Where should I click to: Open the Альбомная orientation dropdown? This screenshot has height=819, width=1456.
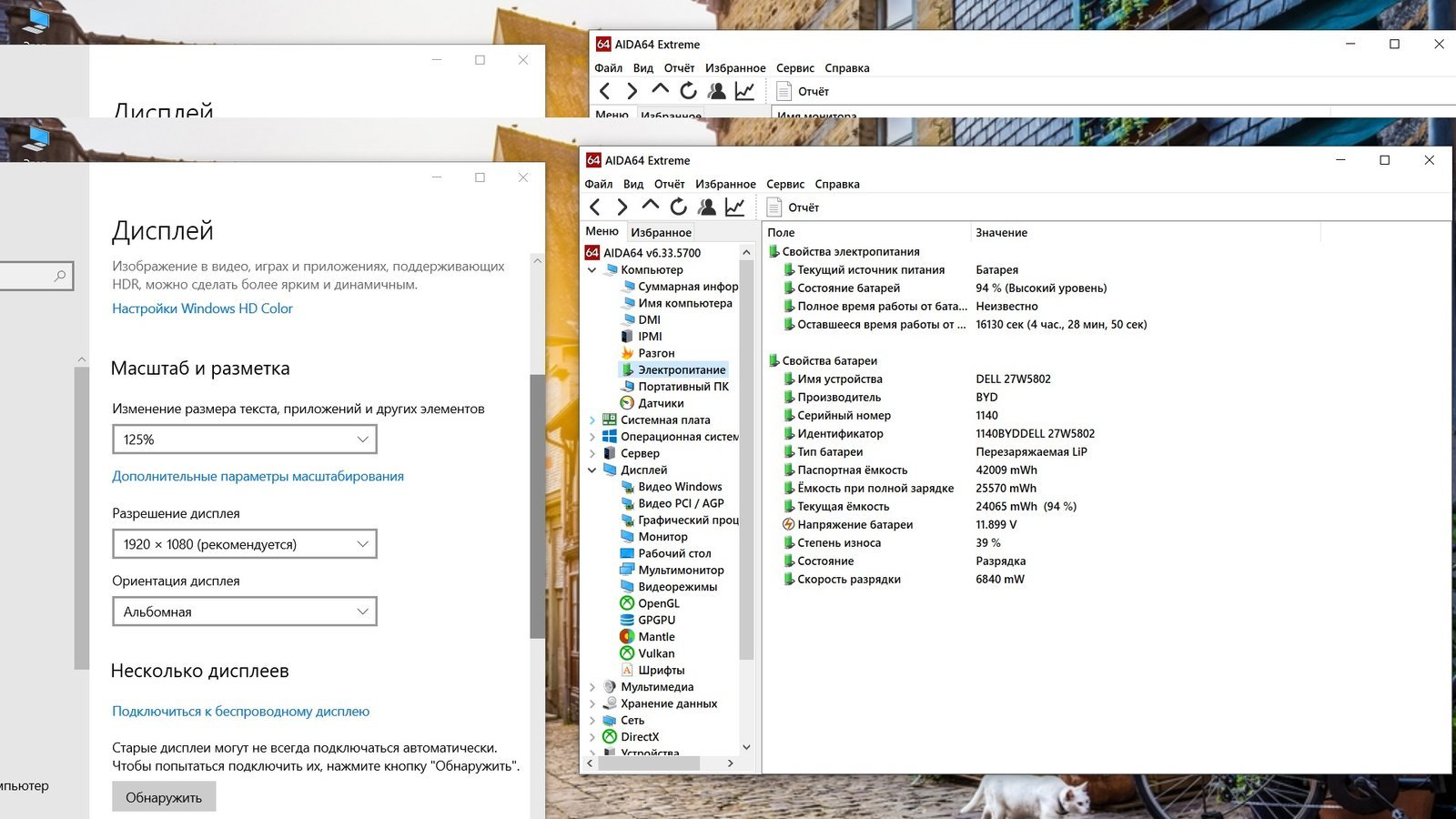(244, 612)
